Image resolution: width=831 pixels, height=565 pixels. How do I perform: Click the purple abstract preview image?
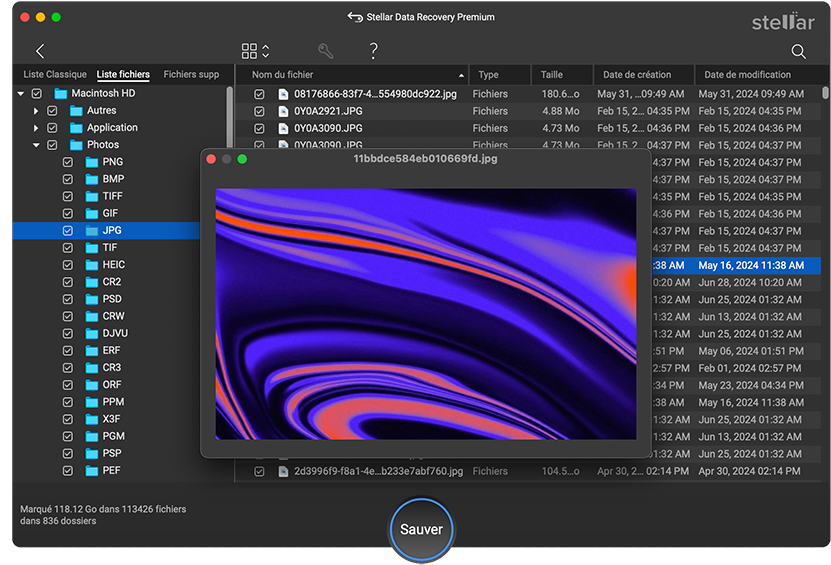coord(426,314)
